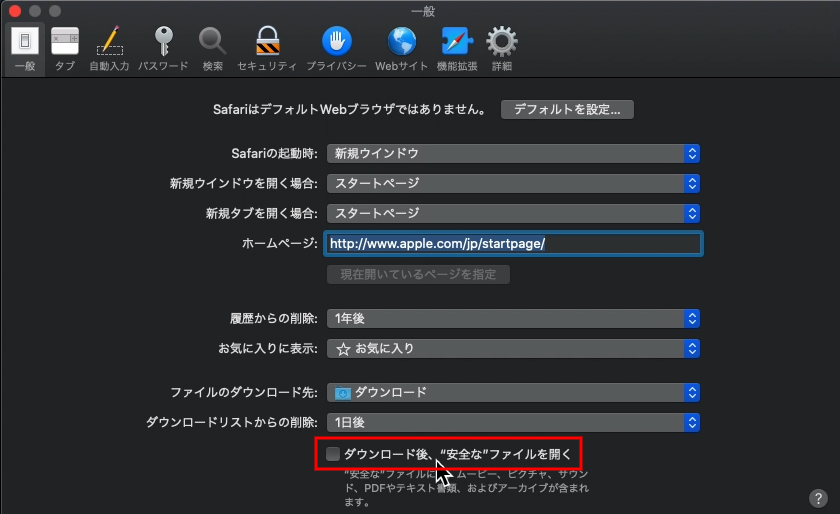Image resolution: width=840 pixels, height=514 pixels.
Task: Click the デフォルトを設定... button
Action: [567, 109]
